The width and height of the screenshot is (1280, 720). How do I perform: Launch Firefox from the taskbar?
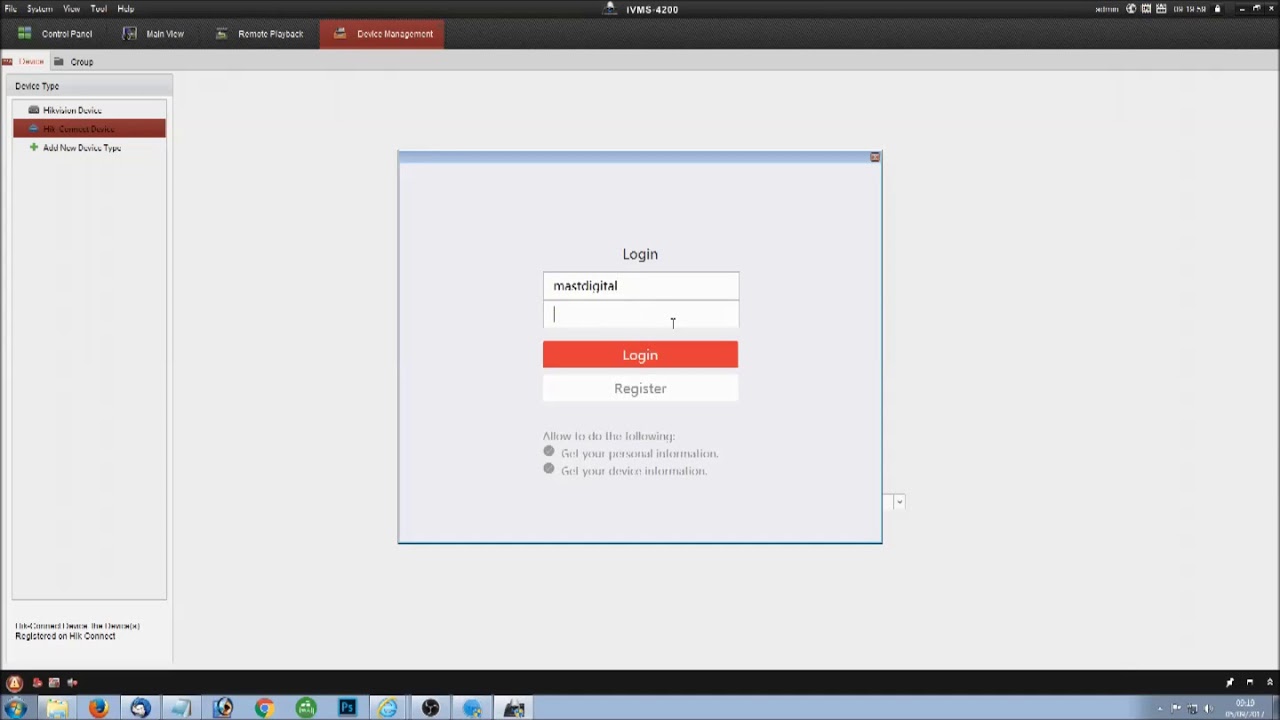pos(98,708)
